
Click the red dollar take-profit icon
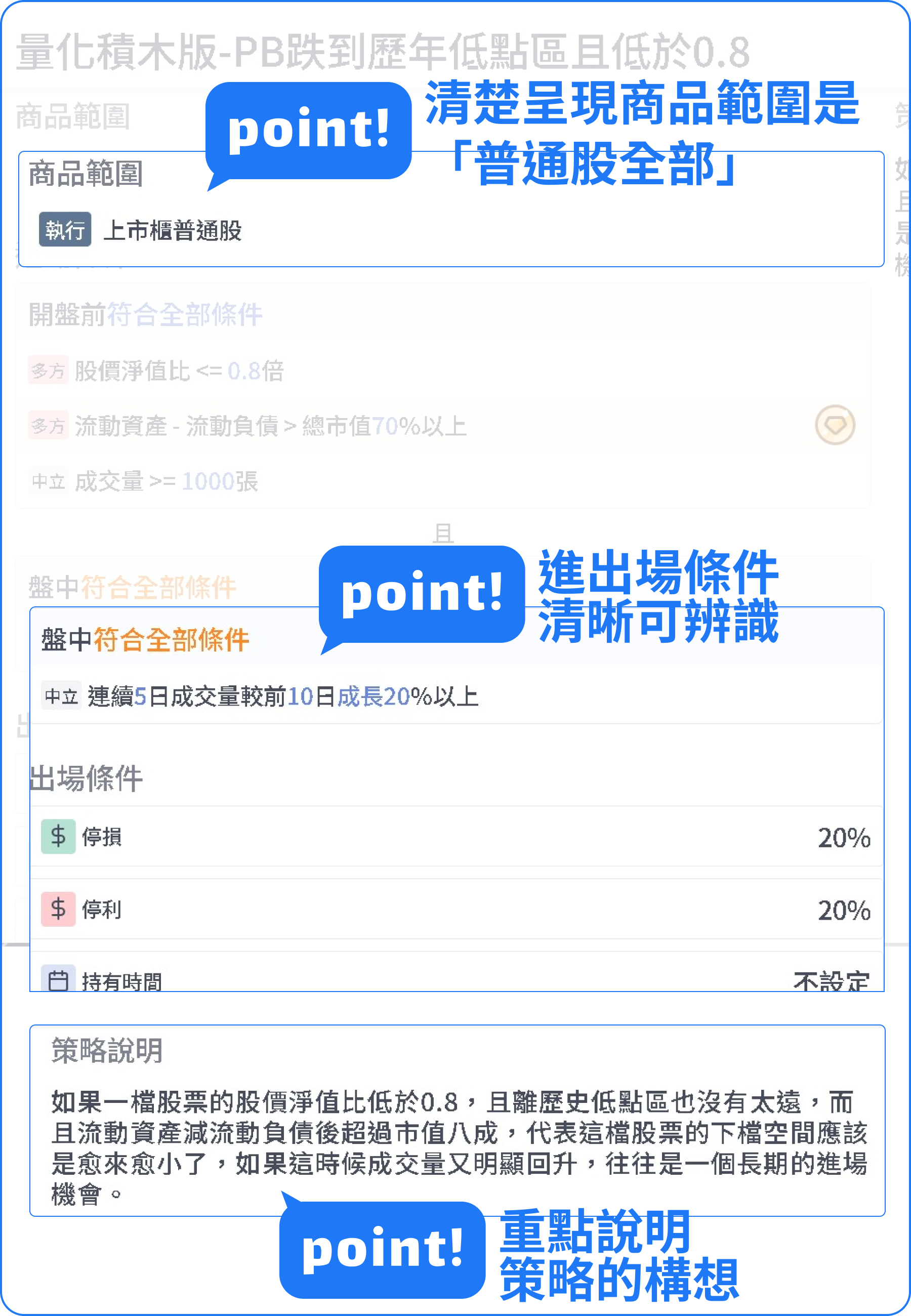click(x=58, y=909)
